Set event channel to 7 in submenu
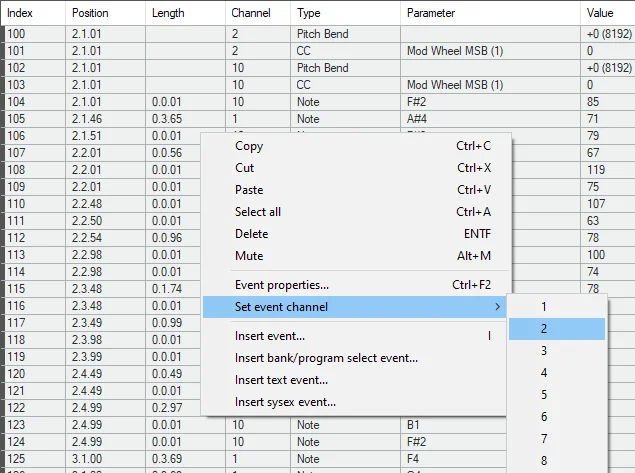 coord(557,438)
